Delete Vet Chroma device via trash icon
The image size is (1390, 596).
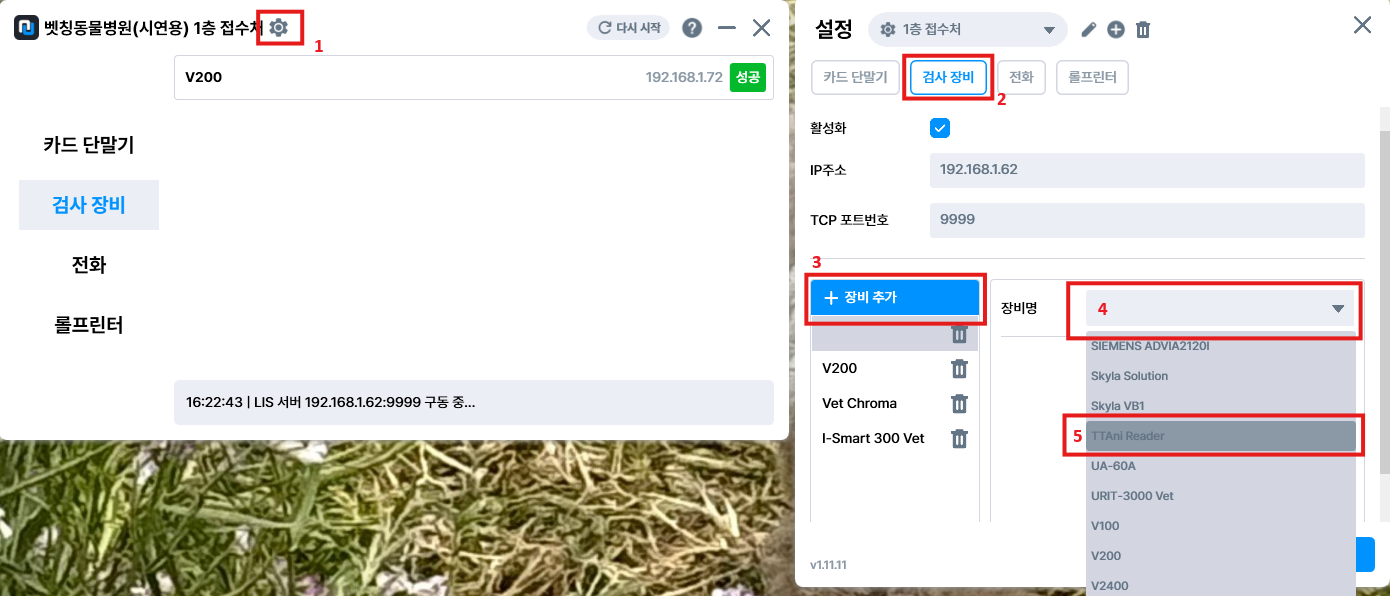pos(959,403)
